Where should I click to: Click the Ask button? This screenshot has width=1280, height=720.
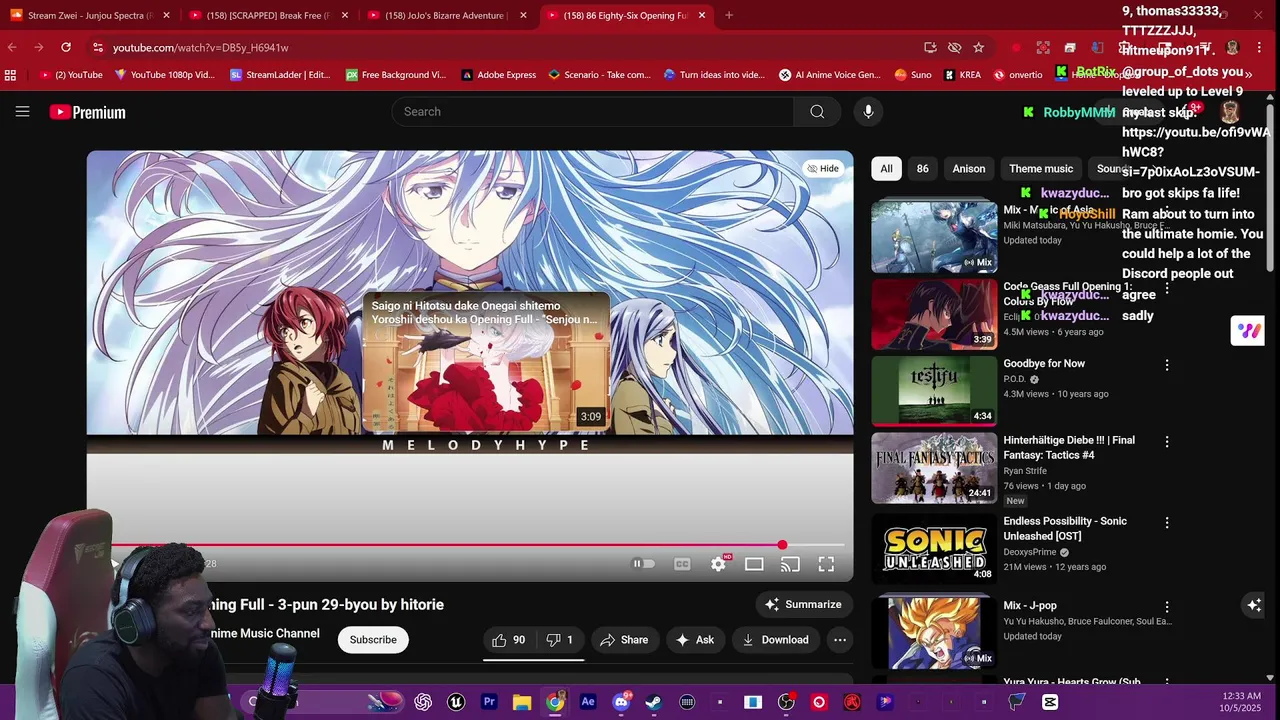pyautogui.click(x=695, y=640)
